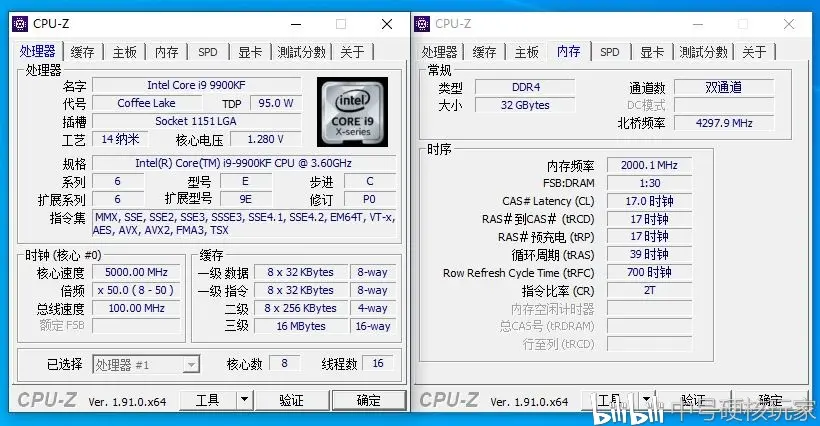Click the 1:30 FSB:DRAM ratio
Image resolution: width=820 pixels, height=426 pixels.
pos(650,183)
